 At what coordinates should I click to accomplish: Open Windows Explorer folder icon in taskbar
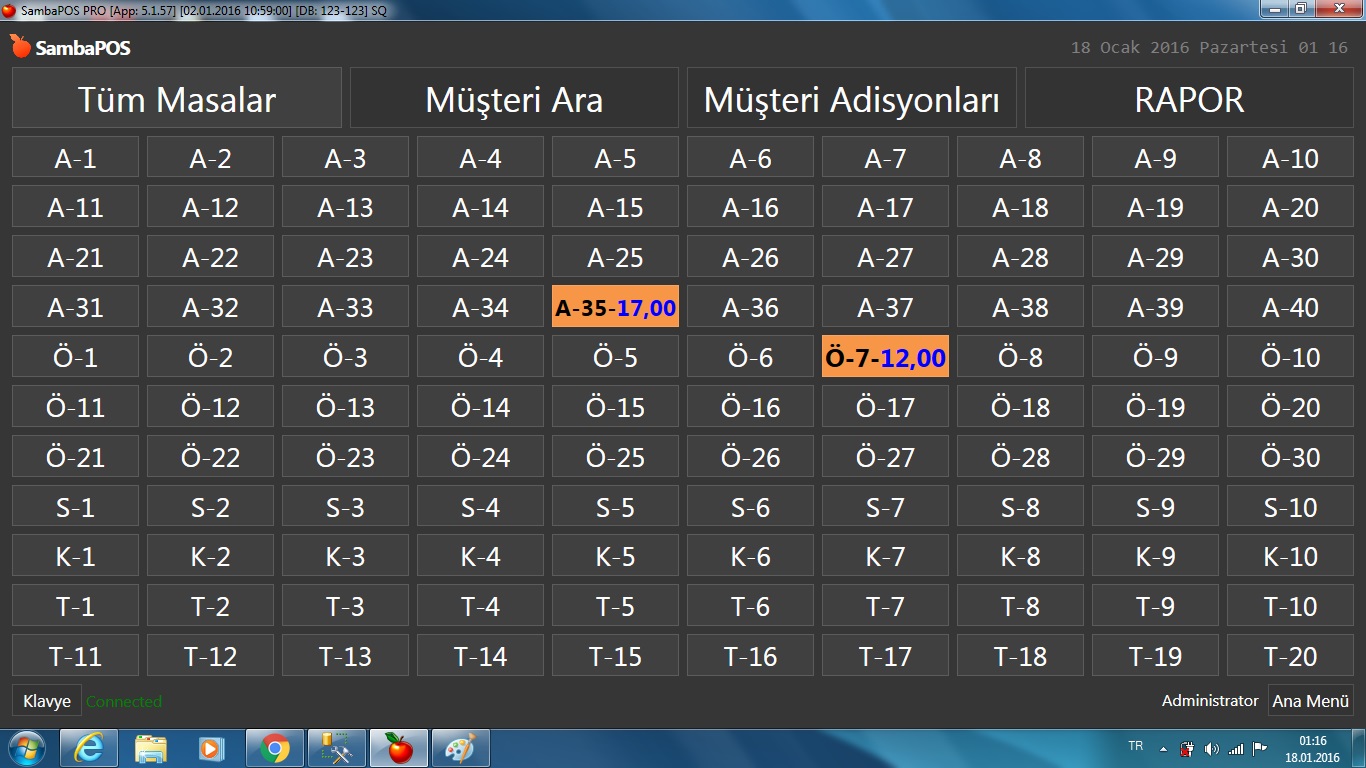pos(150,748)
